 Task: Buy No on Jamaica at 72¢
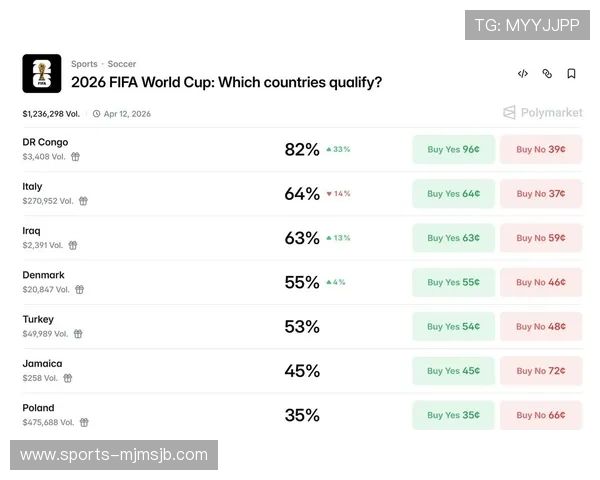(541, 371)
